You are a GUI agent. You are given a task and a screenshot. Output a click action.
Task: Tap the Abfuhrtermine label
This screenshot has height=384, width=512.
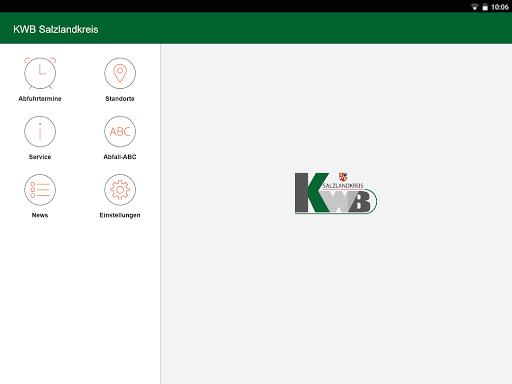pos(40,99)
